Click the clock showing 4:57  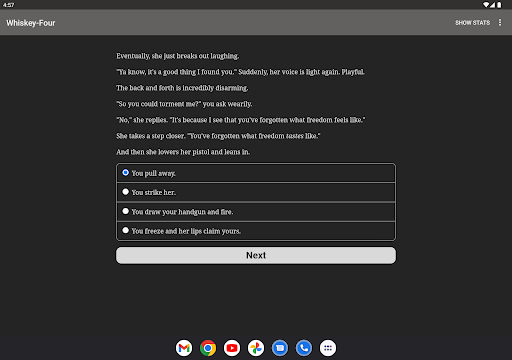click(x=8, y=5)
